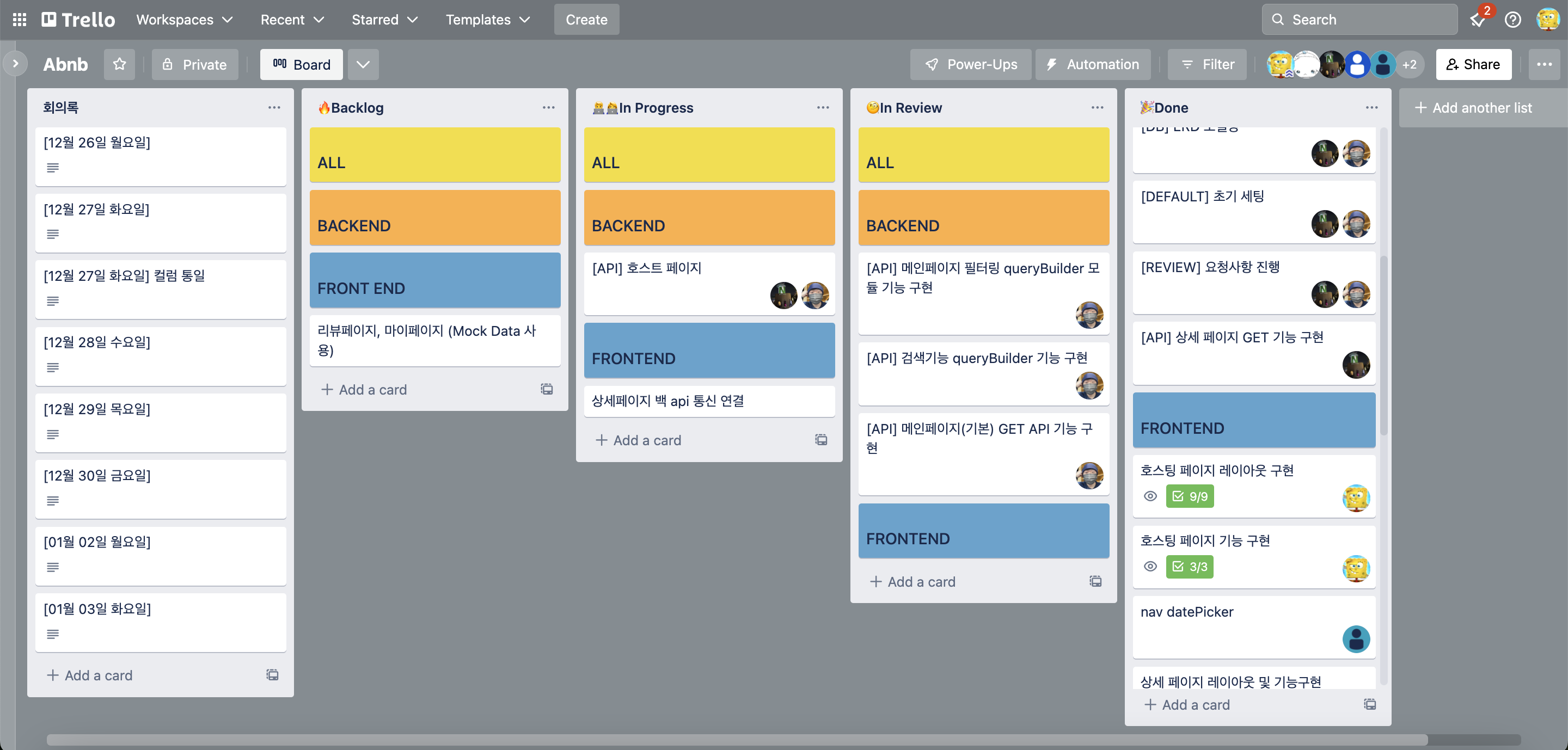Toggle watching on 호스팅 페이지 레이아웃 구현 card

(x=1150, y=496)
